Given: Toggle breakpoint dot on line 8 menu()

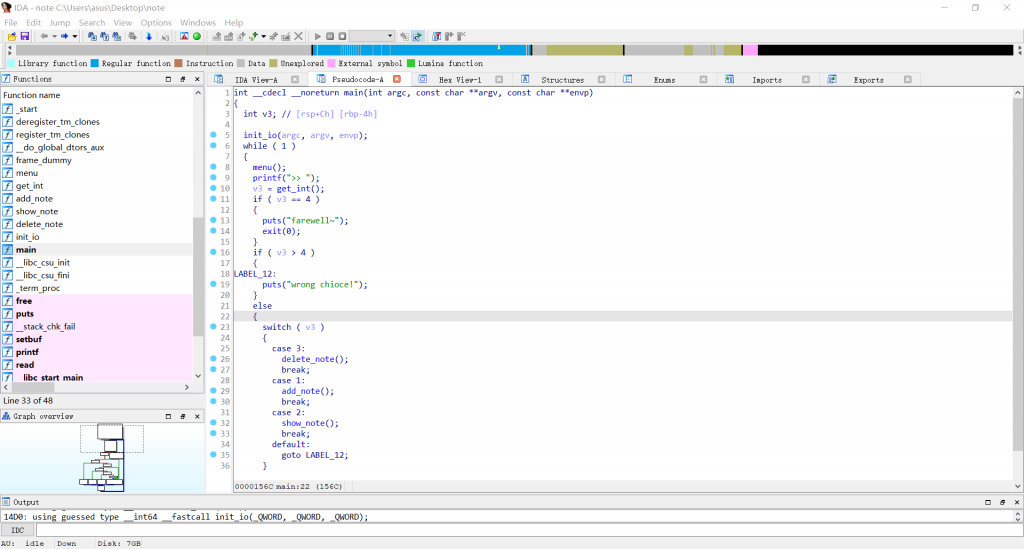Looking at the screenshot, I should (x=214, y=167).
